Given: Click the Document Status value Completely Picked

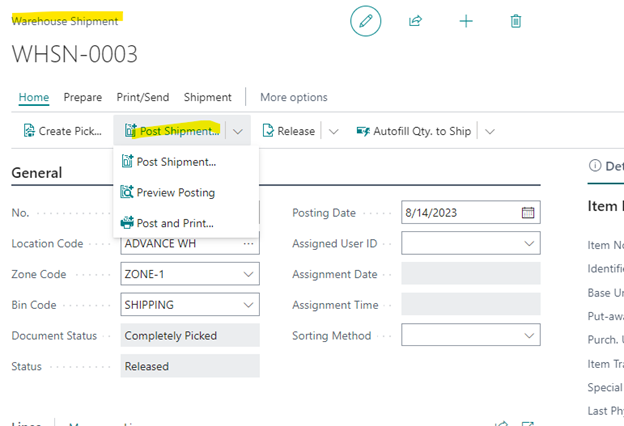Looking at the screenshot, I should click(190, 335).
